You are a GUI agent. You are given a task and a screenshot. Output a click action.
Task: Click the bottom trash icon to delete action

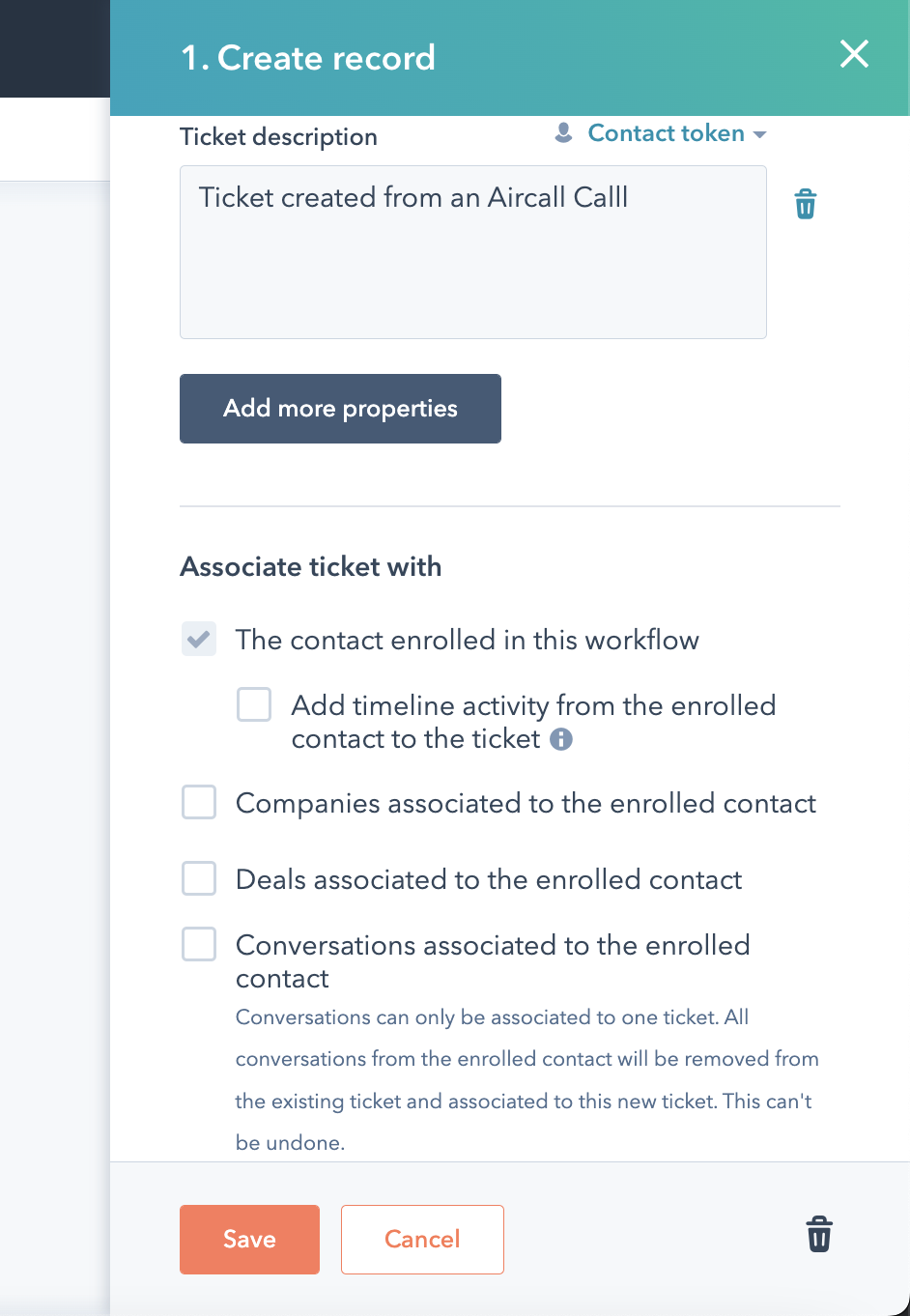[x=819, y=1235]
